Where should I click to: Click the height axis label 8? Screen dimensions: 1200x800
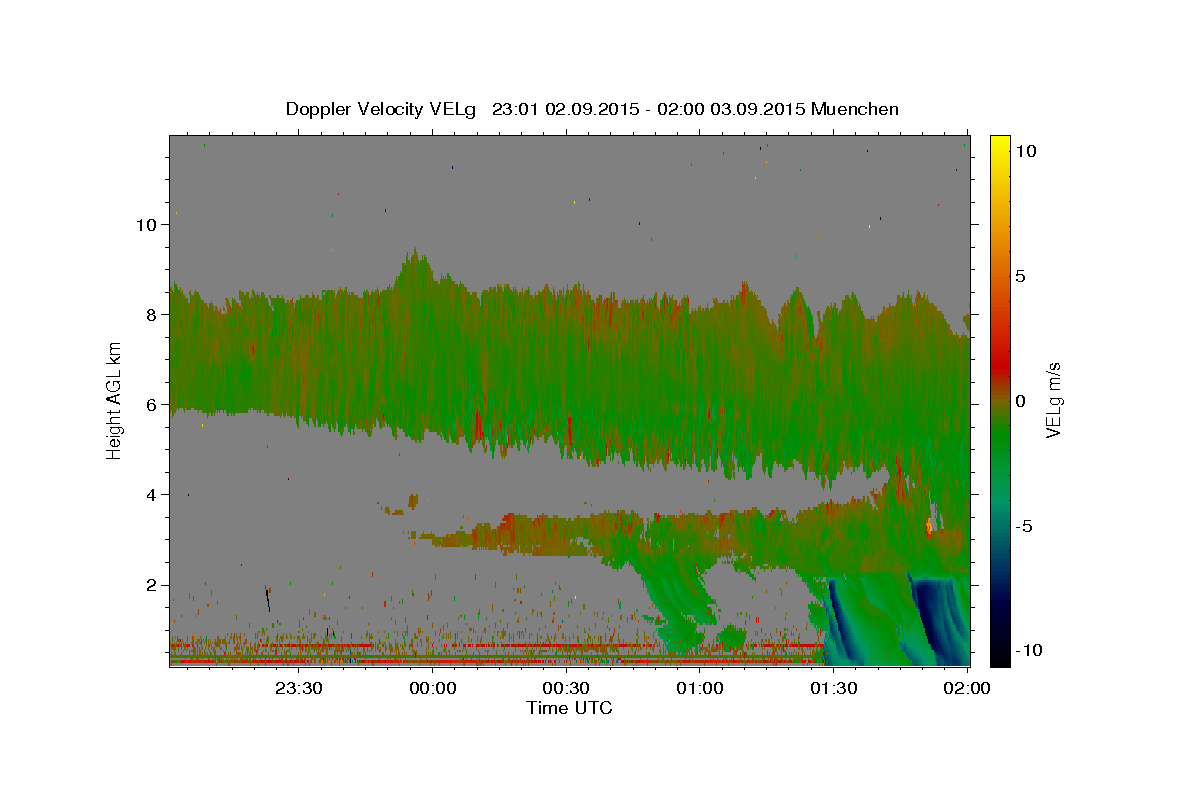(x=152, y=315)
